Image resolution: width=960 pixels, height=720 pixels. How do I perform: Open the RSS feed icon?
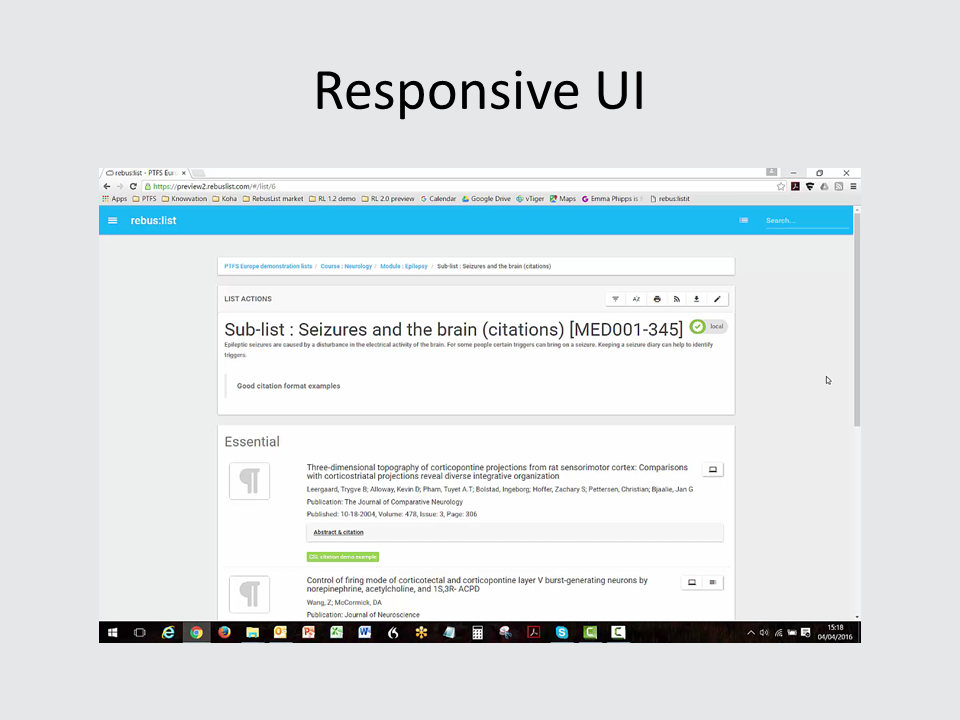[x=677, y=299]
